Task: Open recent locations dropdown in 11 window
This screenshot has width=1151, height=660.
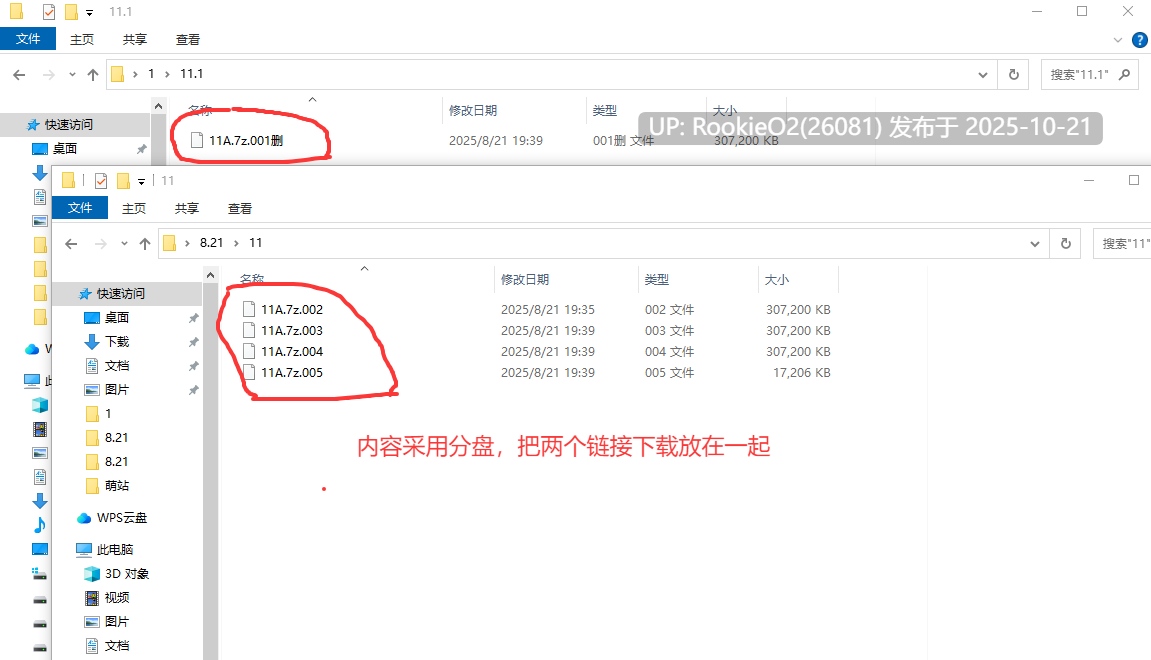Action: (x=124, y=244)
